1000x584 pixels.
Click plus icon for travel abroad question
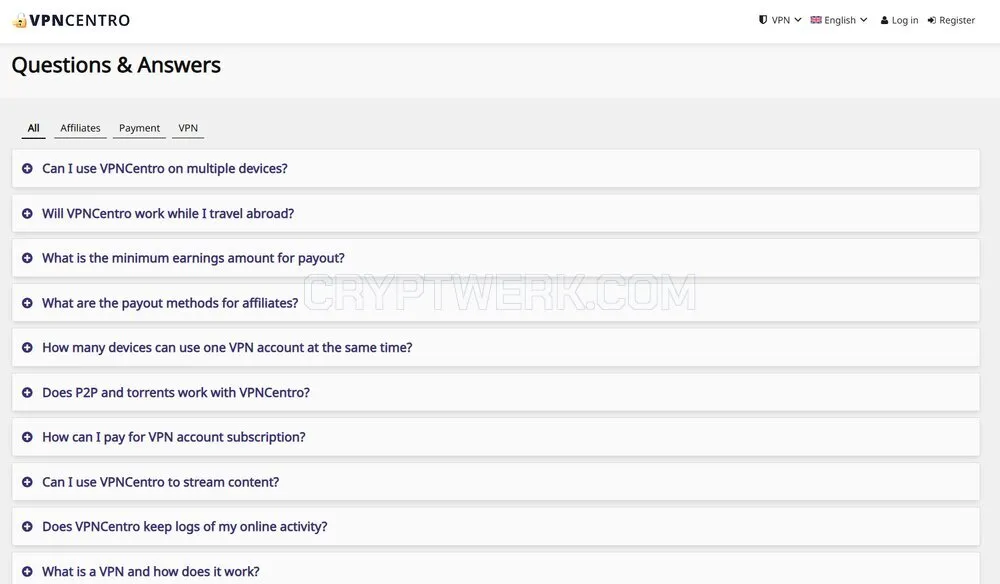(x=27, y=214)
